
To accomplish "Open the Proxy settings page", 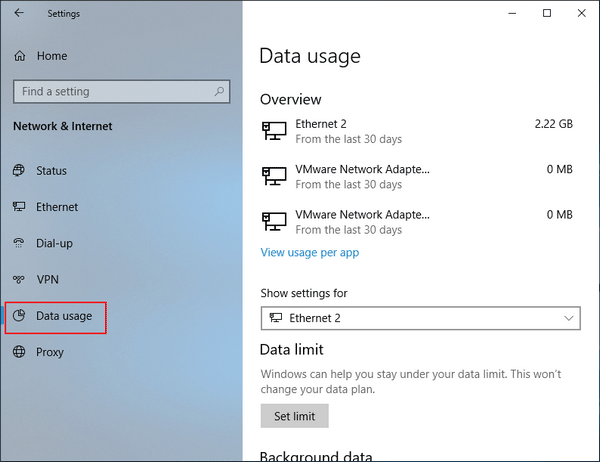I will [x=50, y=352].
